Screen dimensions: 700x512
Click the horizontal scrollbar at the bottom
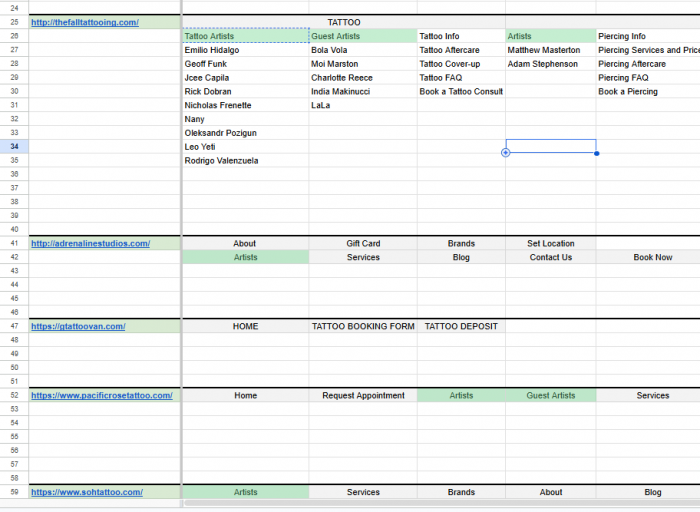pyautogui.click(x=442, y=503)
